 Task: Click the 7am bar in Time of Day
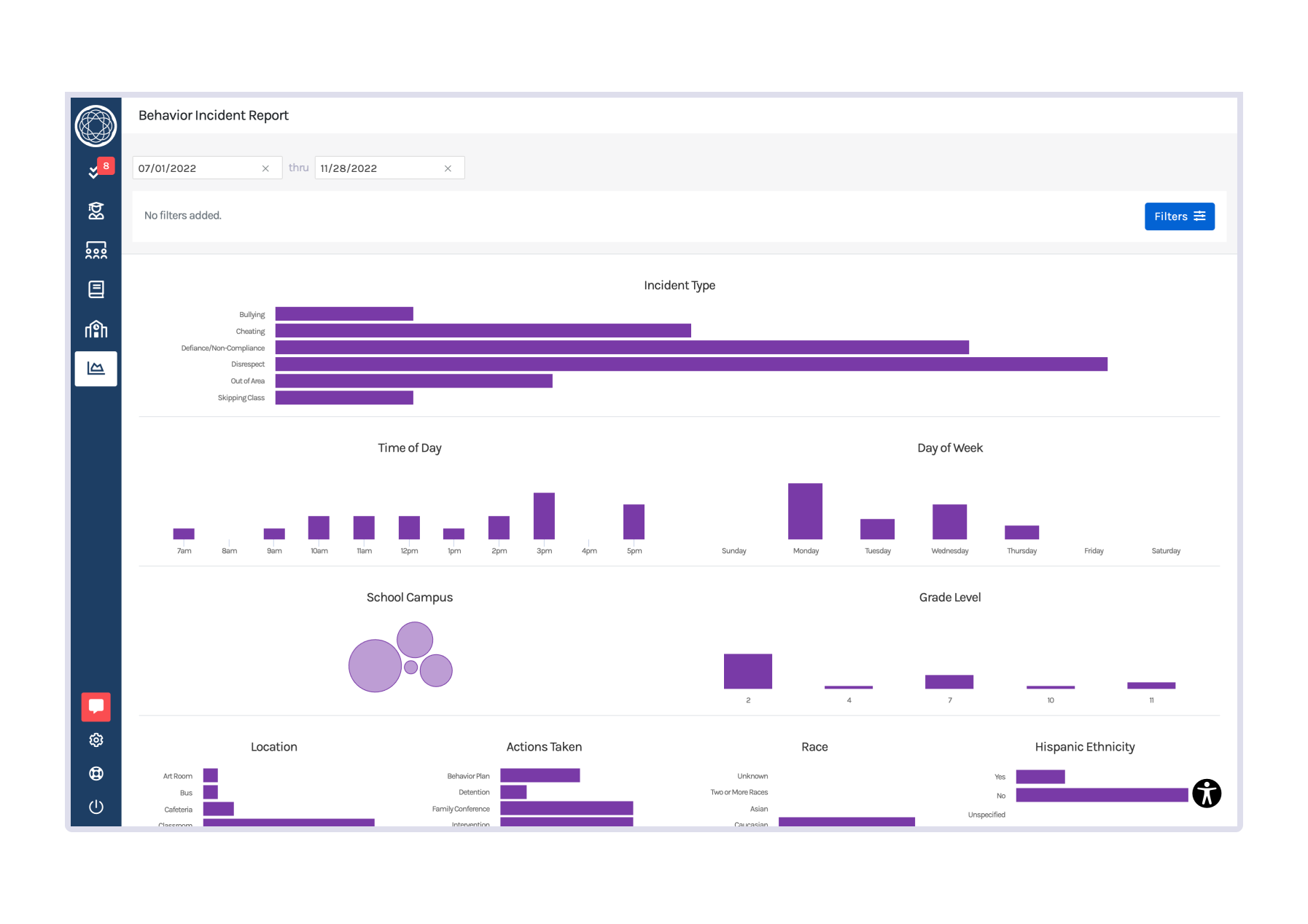pos(184,533)
